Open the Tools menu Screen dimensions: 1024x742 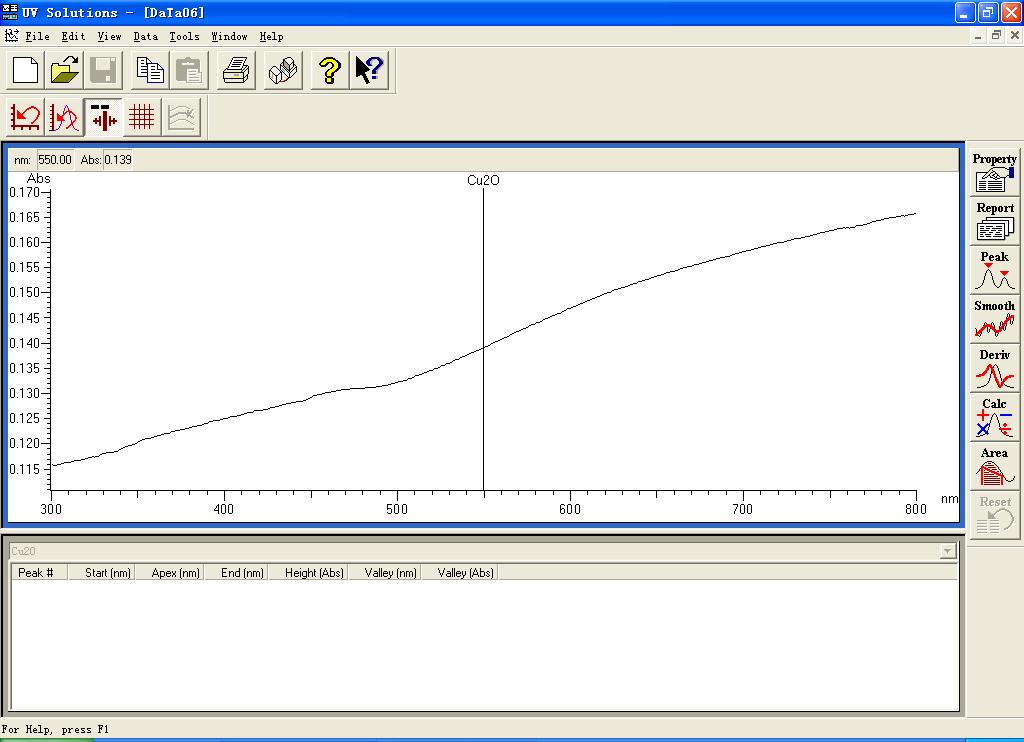tap(184, 37)
